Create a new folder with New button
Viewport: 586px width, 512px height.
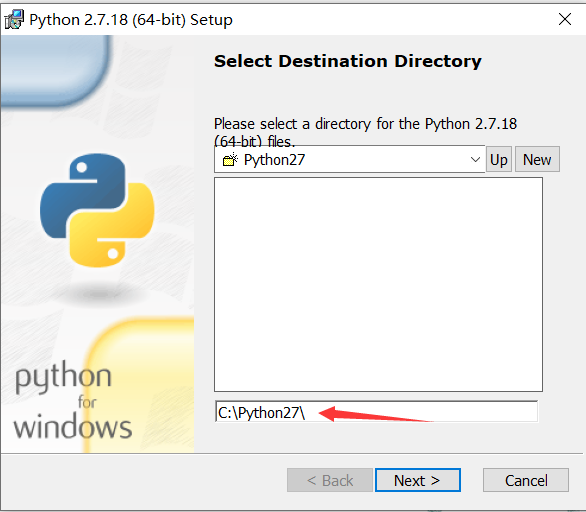537,160
